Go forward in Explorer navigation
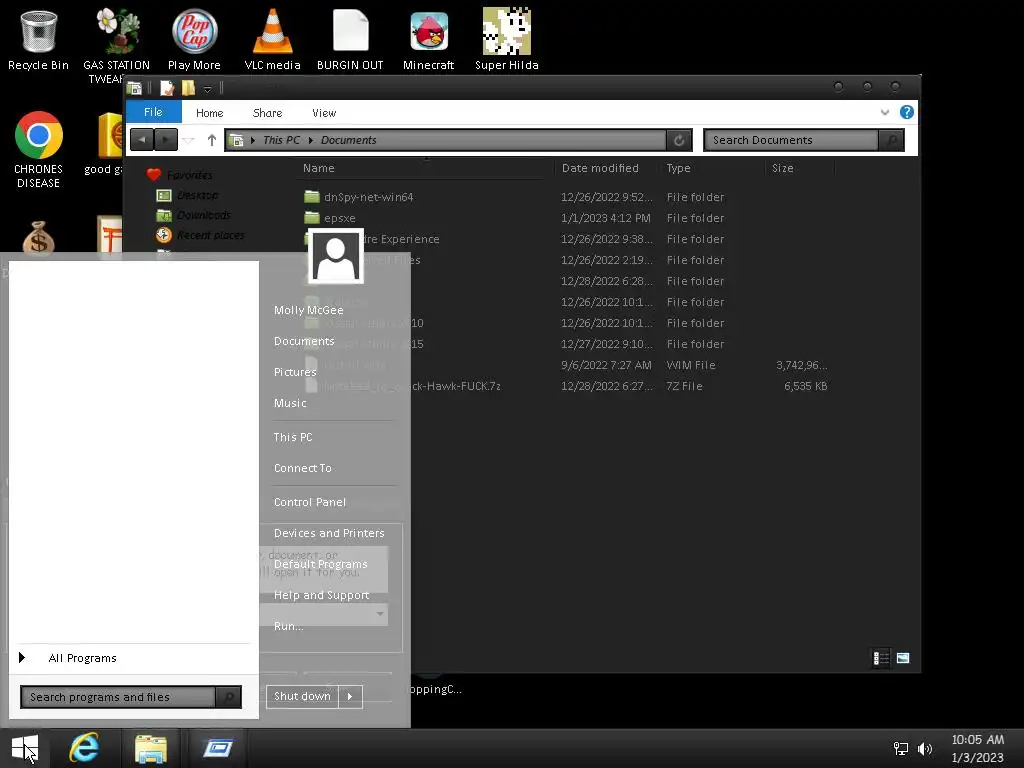Viewport: 1024px width, 768px height. pos(166,140)
